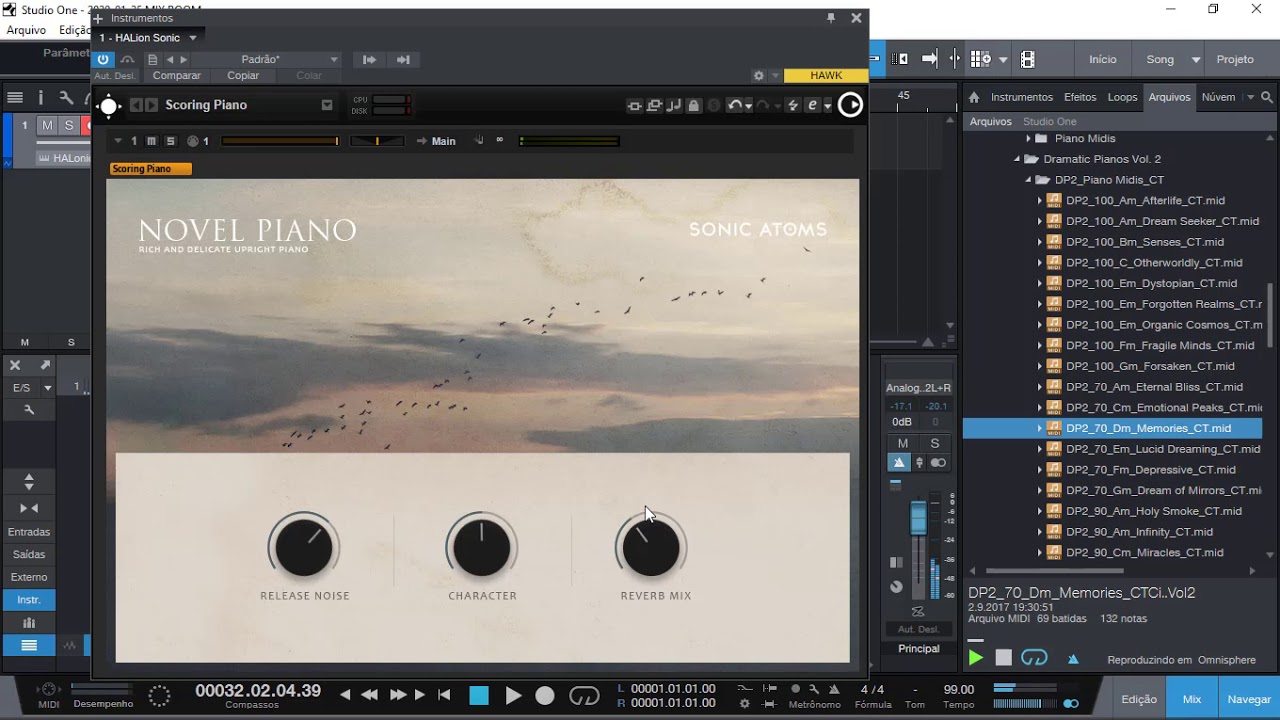This screenshot has height=720, width=1280.
Task: Toggle the plugin power bypass button
Action: coord(103,60)
